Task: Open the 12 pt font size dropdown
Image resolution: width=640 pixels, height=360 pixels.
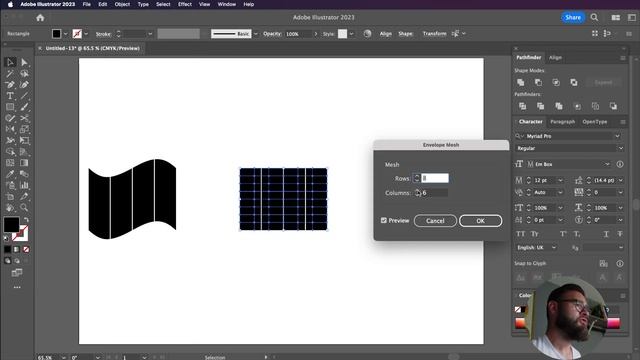Action: point(560,180)
